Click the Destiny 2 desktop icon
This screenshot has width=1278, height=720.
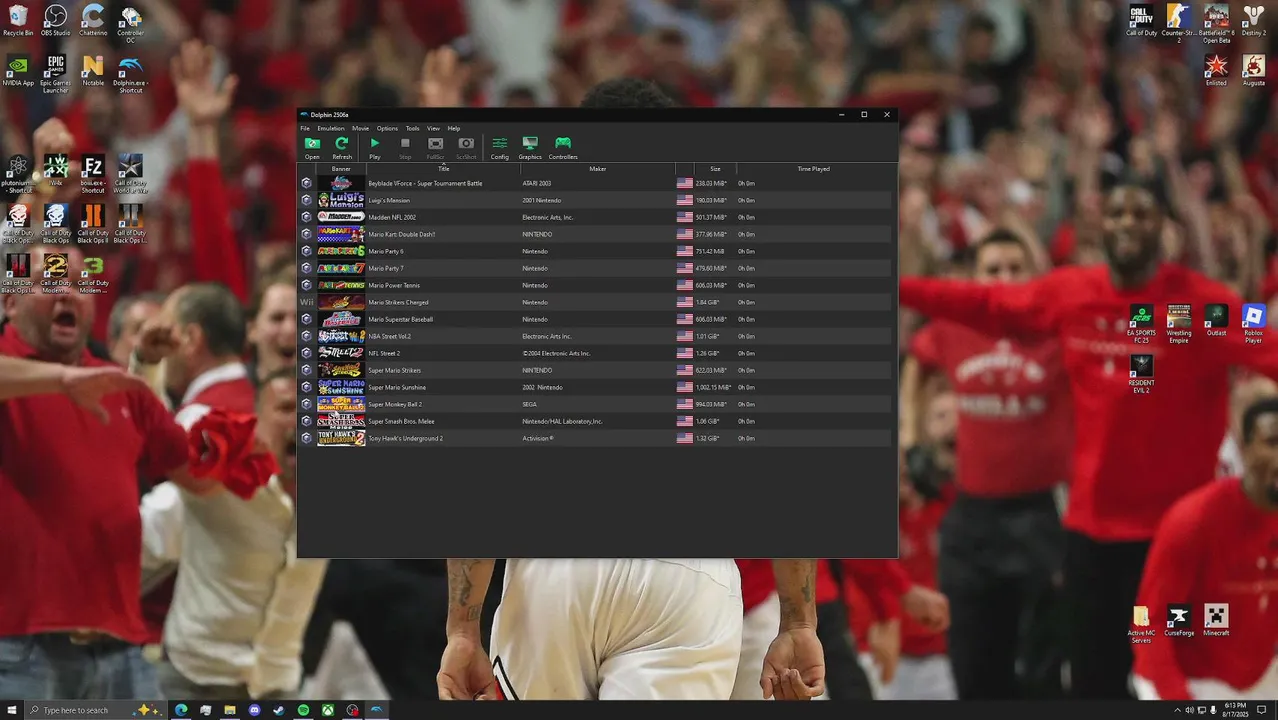click(1253, 21)
